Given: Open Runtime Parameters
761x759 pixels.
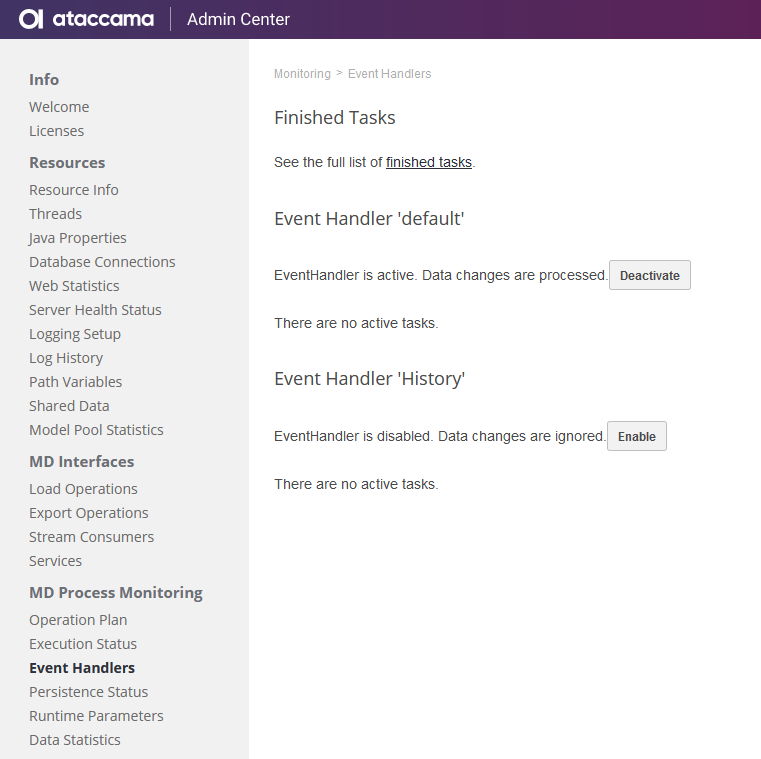Looking at the screenshot, I should tap(96, 716).
